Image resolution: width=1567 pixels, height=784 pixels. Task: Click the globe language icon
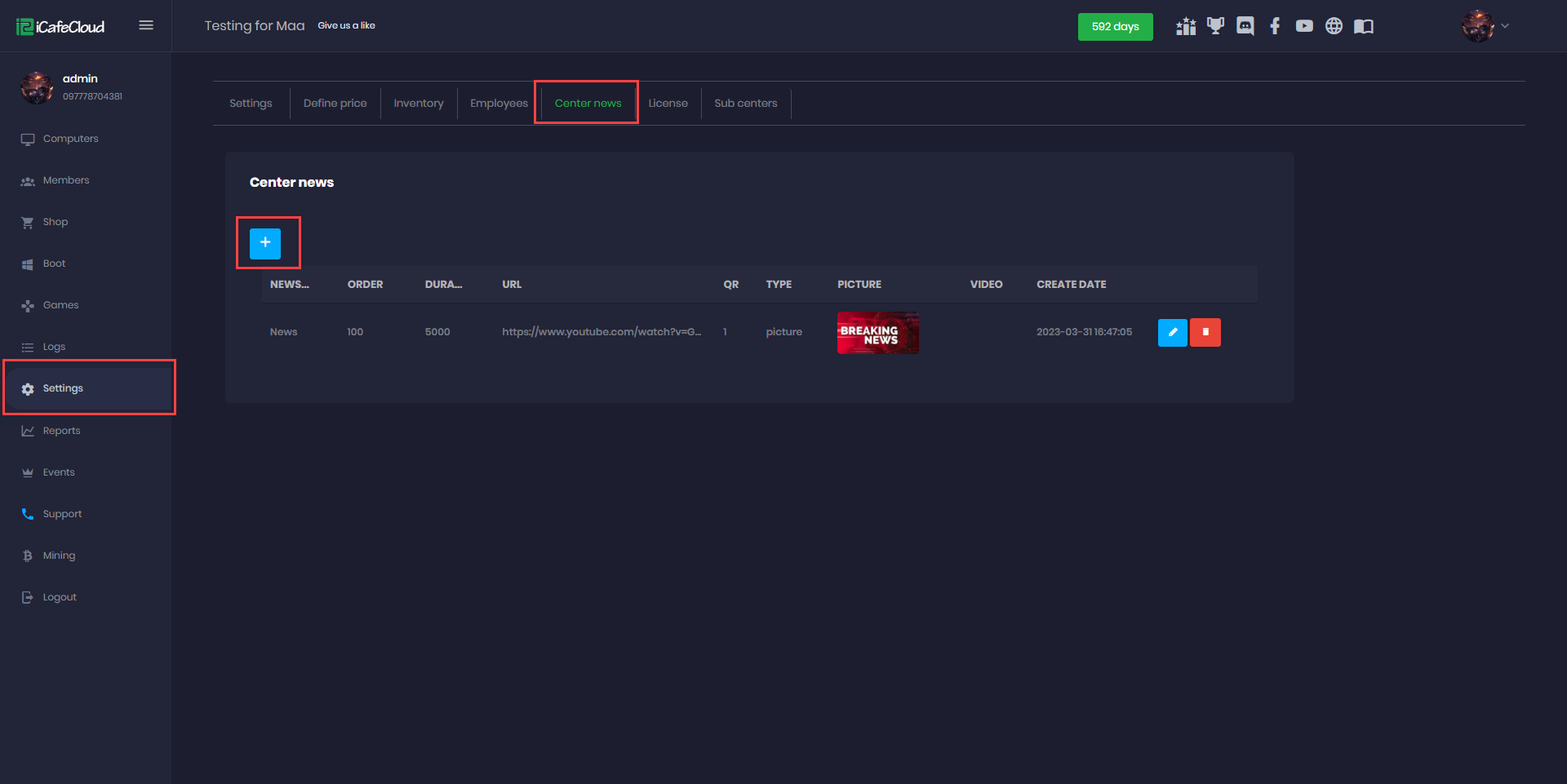pyautogui.click(x=1334, y=26)
